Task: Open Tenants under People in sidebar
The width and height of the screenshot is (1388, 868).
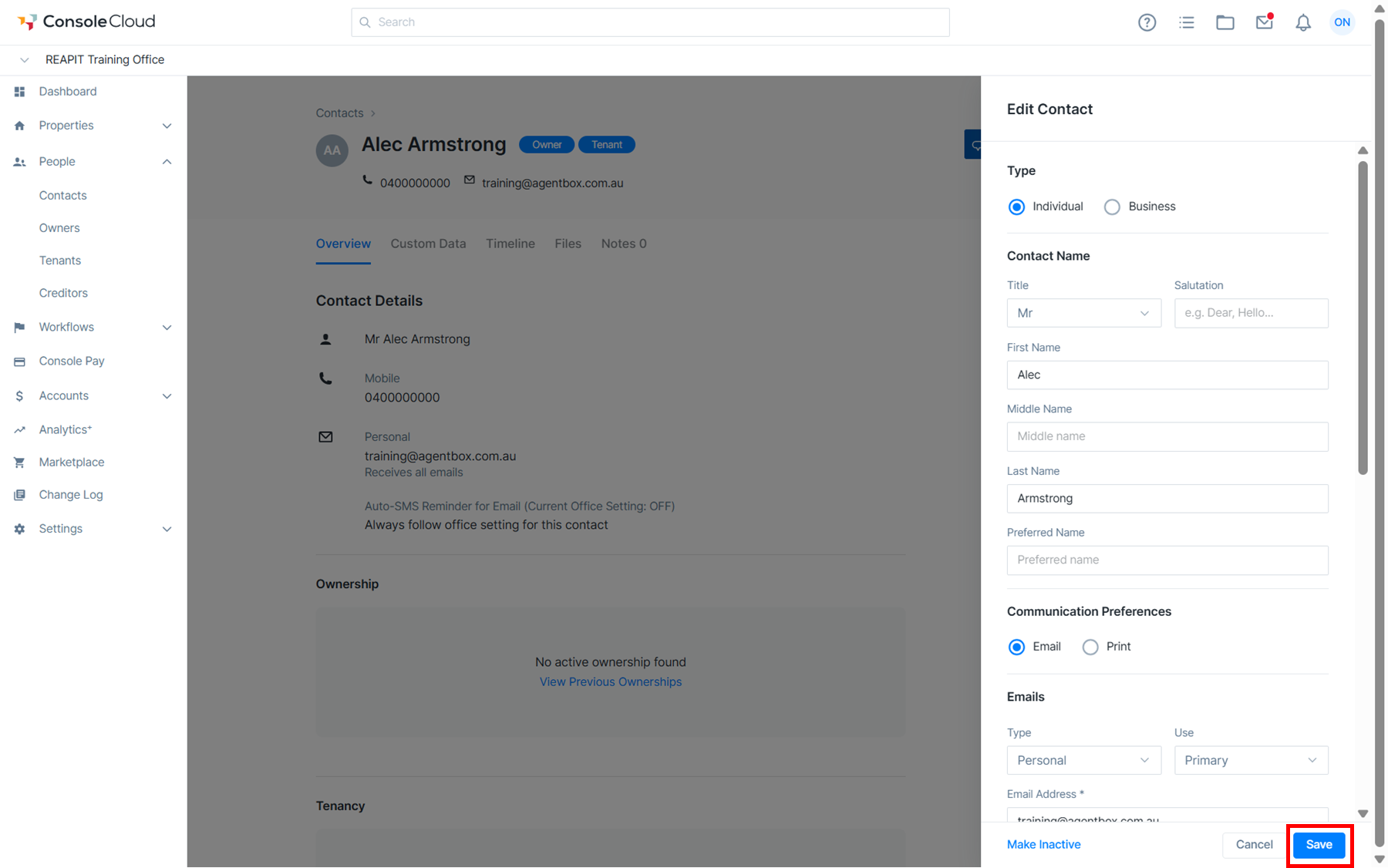Action: pyautogui.click(x=60, y=261)
